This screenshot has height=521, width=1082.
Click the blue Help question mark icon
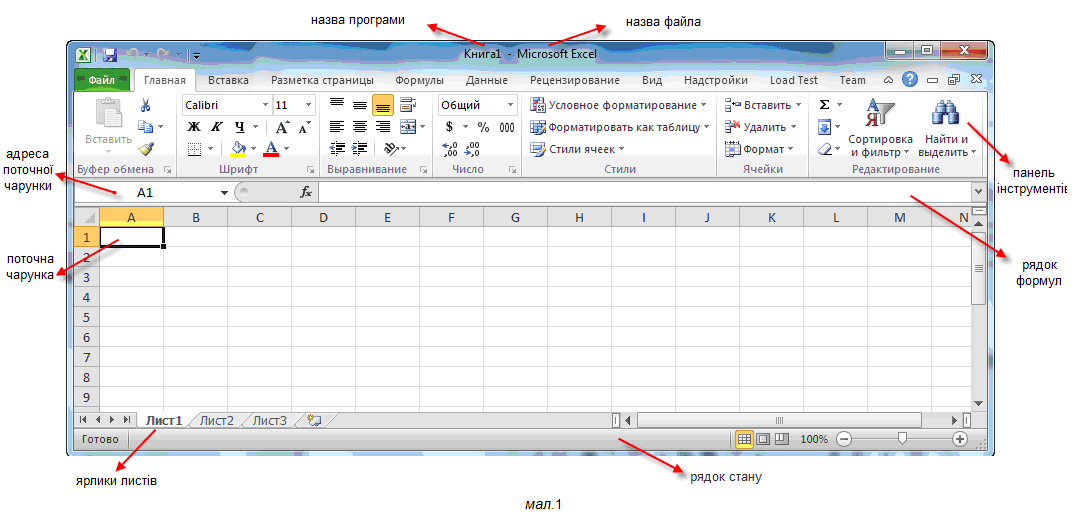[910, 80]
